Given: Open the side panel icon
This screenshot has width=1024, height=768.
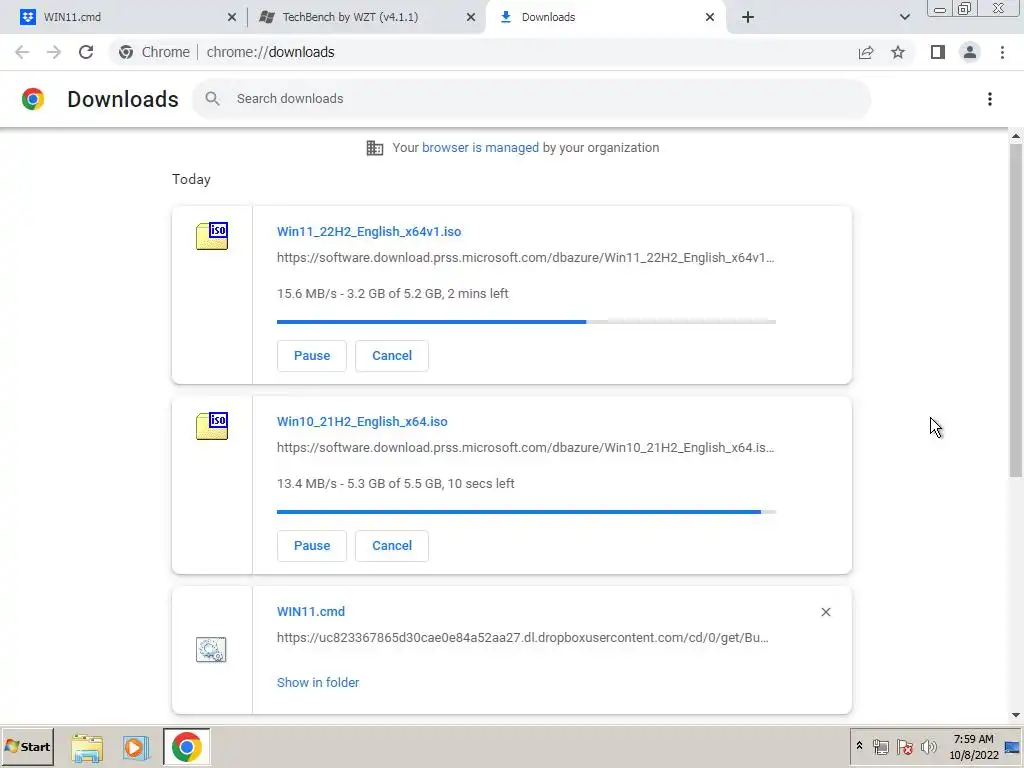Looking at the screenshot, I should click(x=938, y=52).
